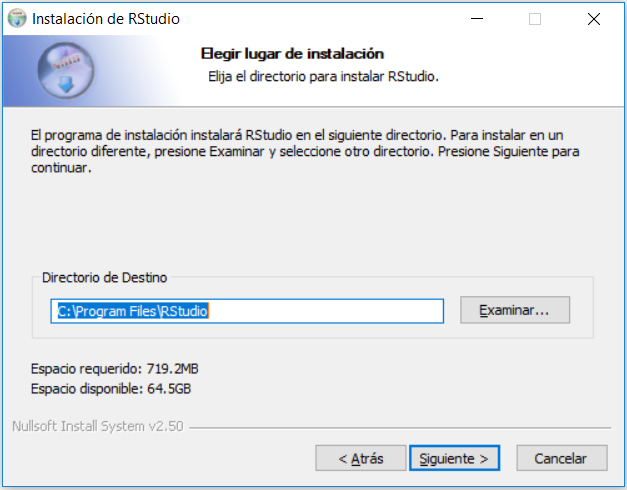
Task: Click blank area inside the destination directory field
Action: (x=326, y=311)
